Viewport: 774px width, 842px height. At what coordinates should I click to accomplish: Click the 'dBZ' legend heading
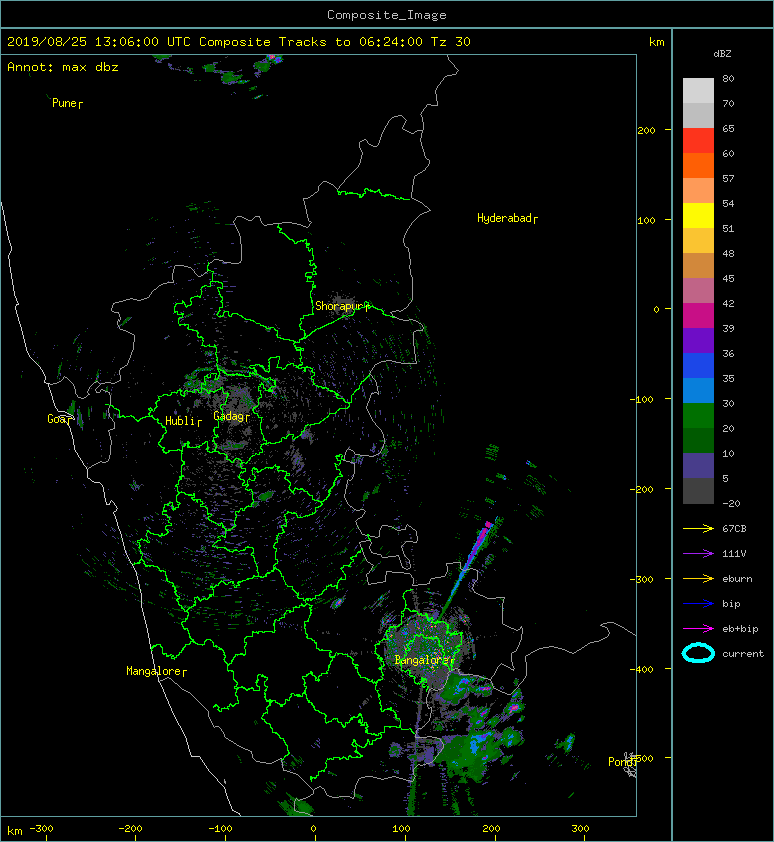(x=722, y=54)
